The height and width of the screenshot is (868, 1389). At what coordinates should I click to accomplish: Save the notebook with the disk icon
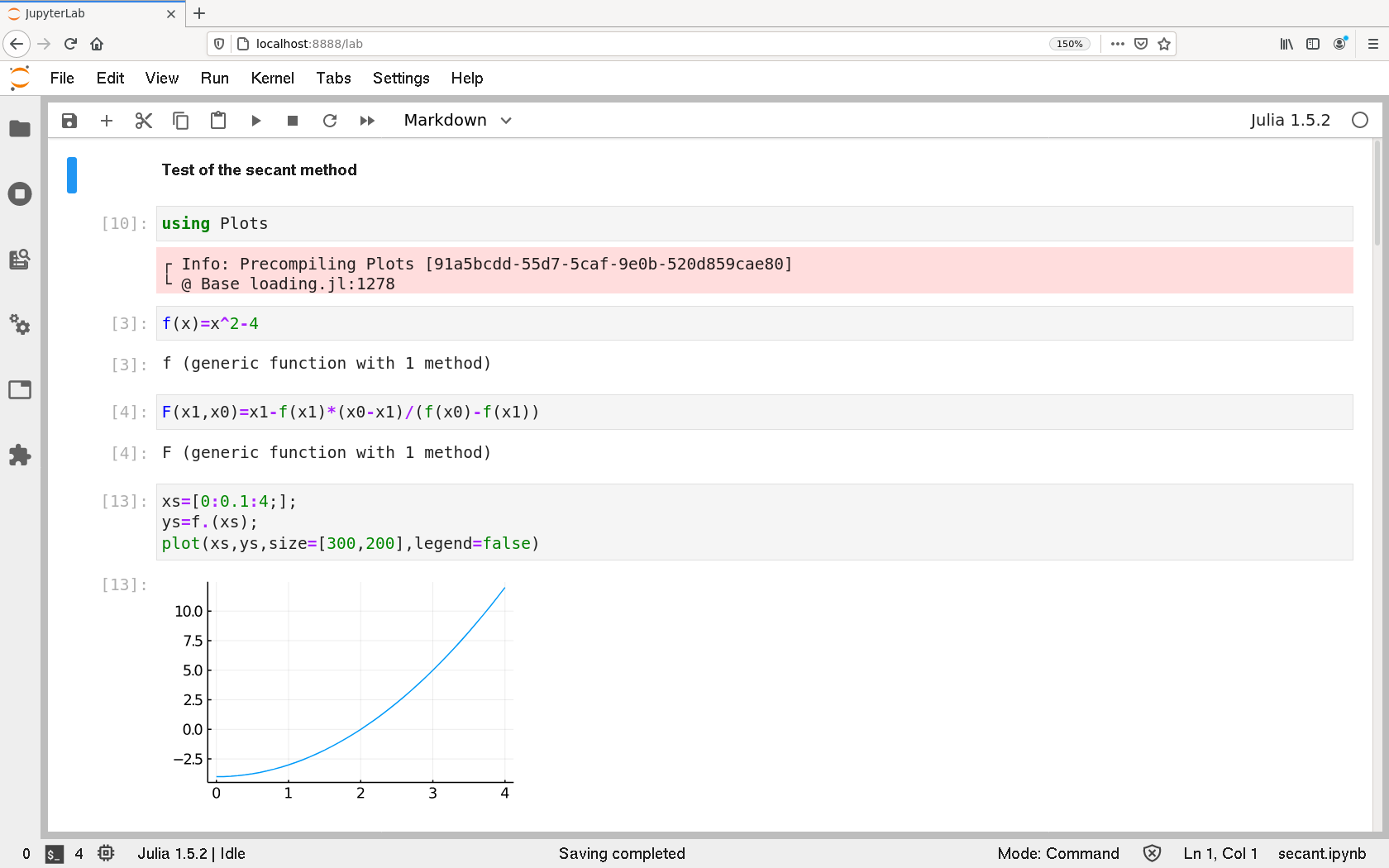tap(69, 121)
